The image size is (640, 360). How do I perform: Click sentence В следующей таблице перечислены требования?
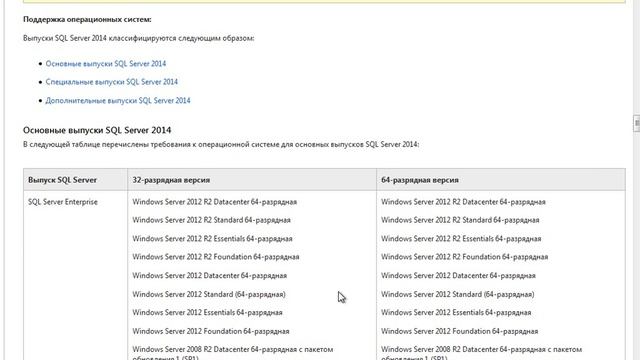(x=221, y=144)
